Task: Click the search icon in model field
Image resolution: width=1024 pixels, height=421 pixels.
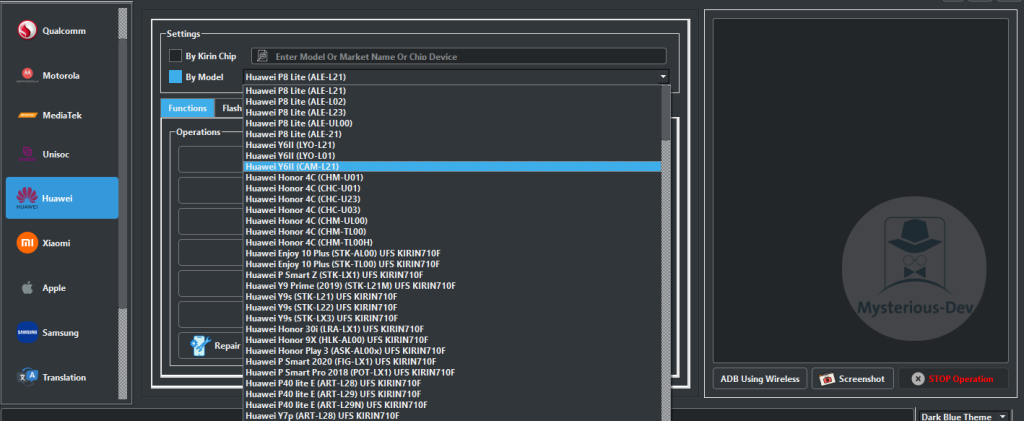Action: click(263, 56)
